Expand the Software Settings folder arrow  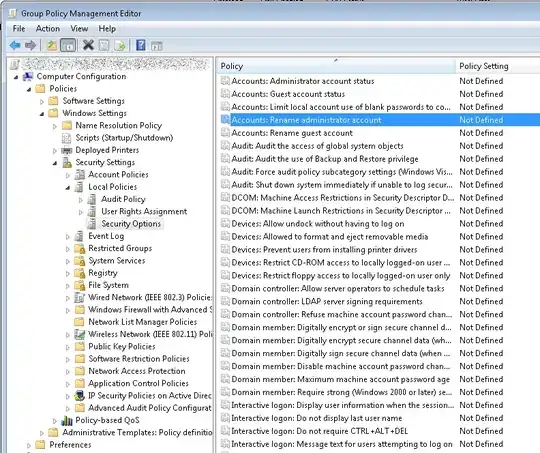point(42,101)
